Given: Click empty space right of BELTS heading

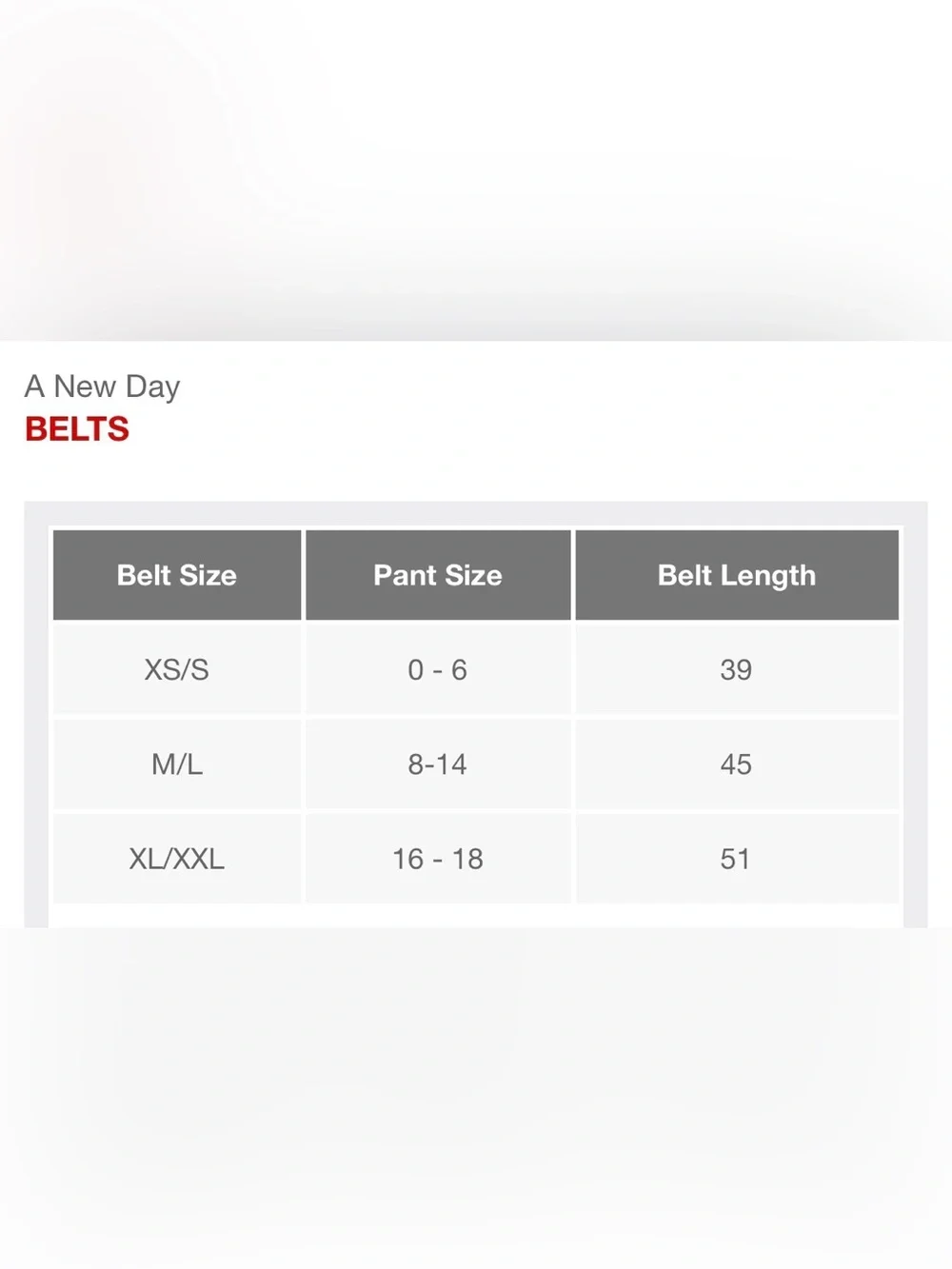Looking at the screenshot, I should [x=533, y=429].
